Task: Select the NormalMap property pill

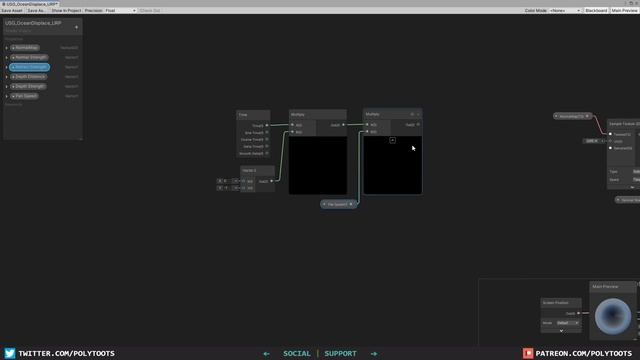Action: (25, 48)
